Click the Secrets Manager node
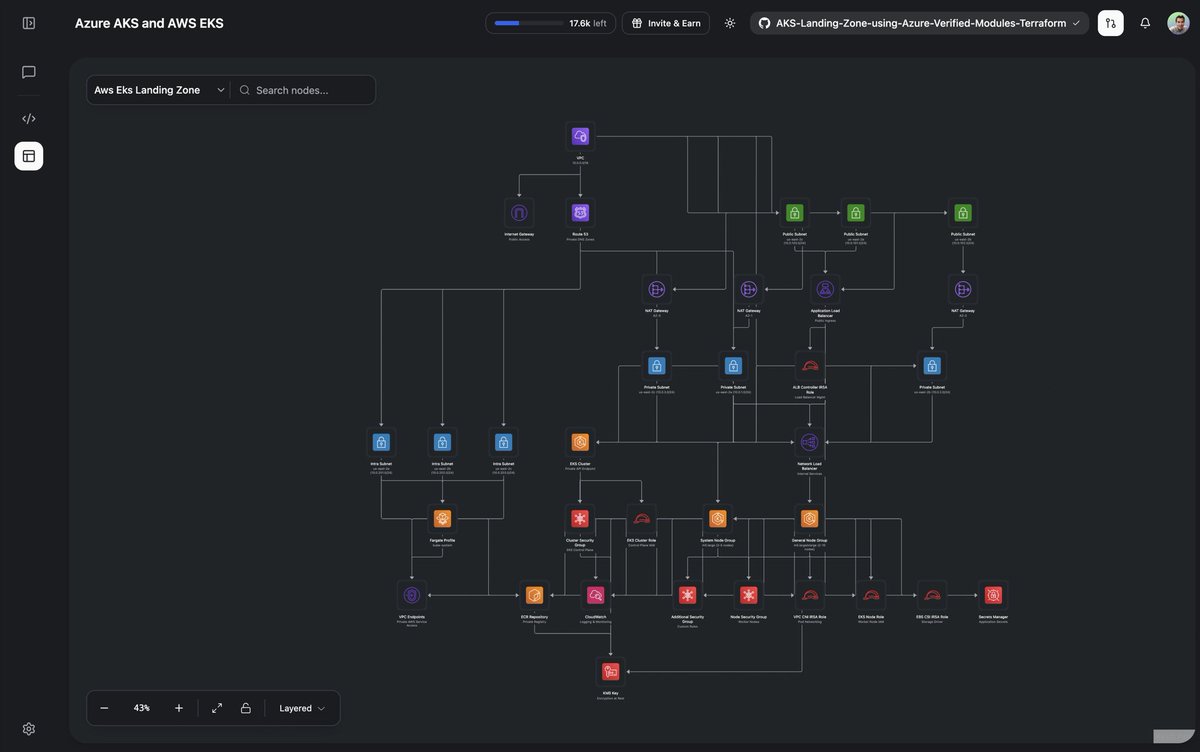 (993, 596)
